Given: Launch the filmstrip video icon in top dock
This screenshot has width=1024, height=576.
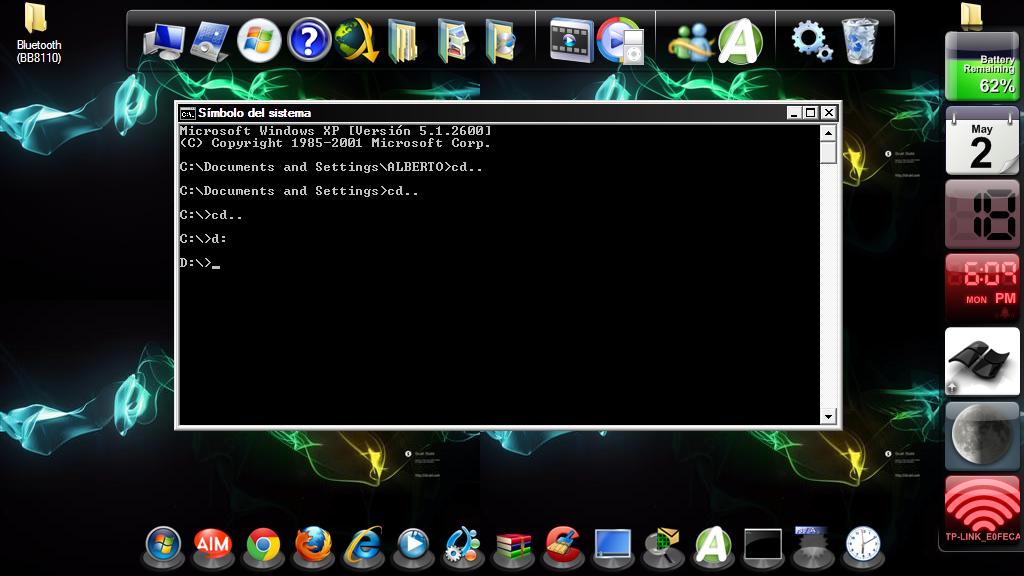Looking at the screenshot, I should [x=571, y=40].
